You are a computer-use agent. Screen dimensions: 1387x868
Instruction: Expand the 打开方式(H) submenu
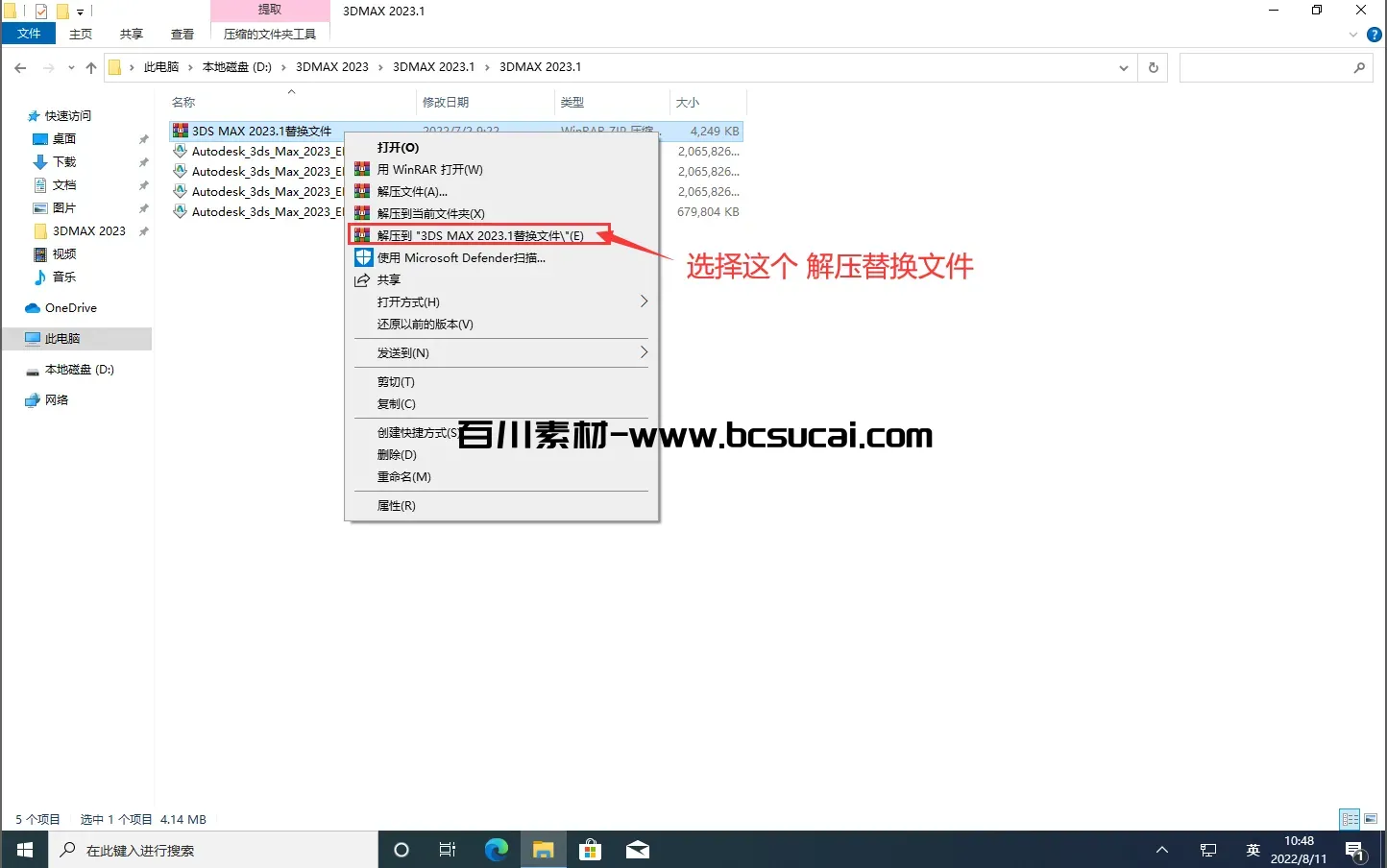tap(501, 302)
